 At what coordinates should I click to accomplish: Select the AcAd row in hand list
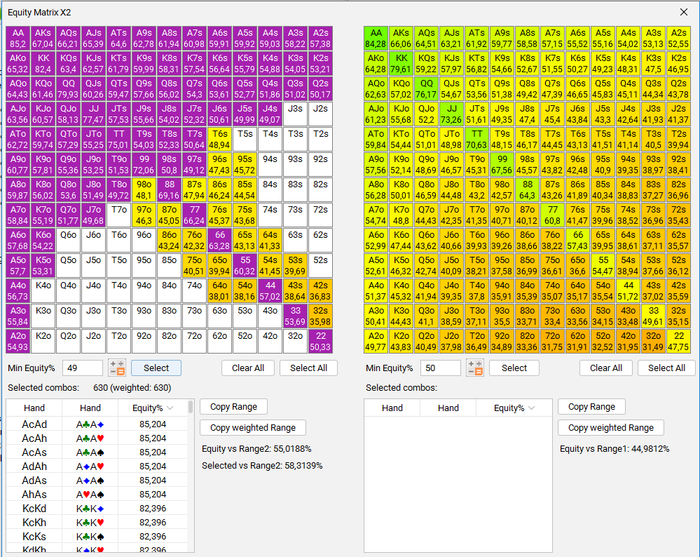[x=96, y=424]
